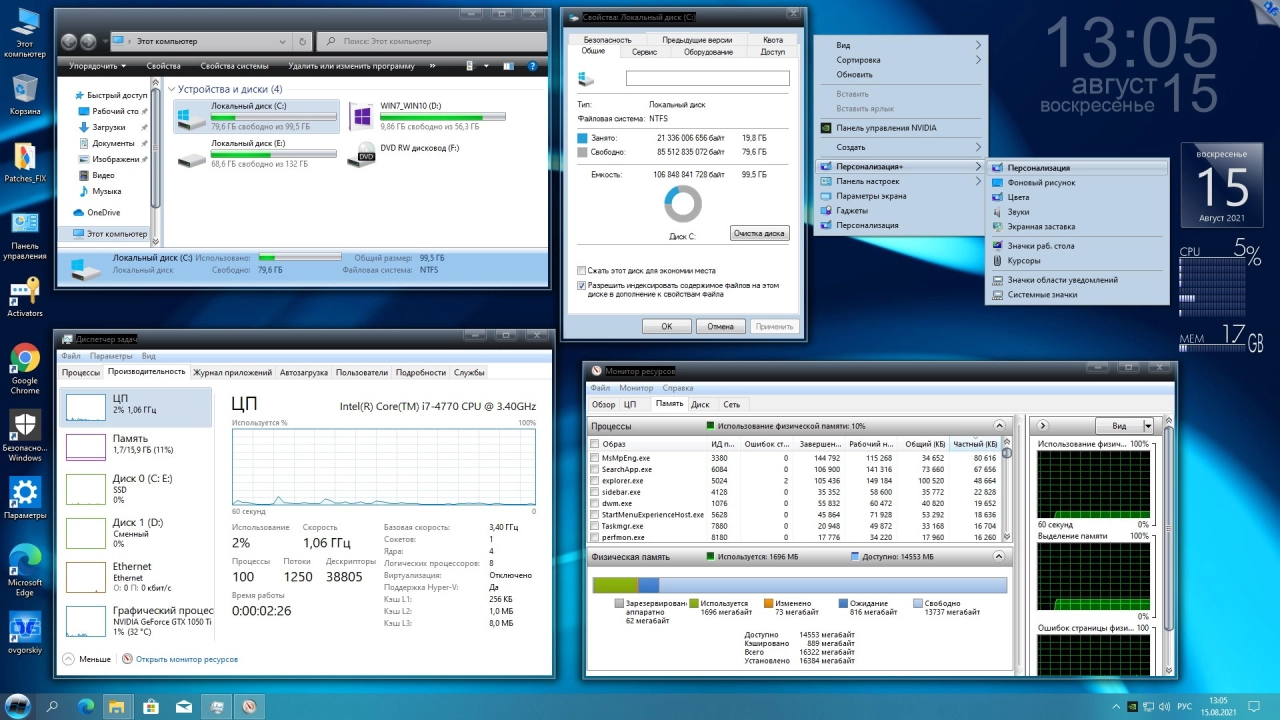
Task: Expand Создать submenu
Action: pyautogui.click(x=900, y=147)
